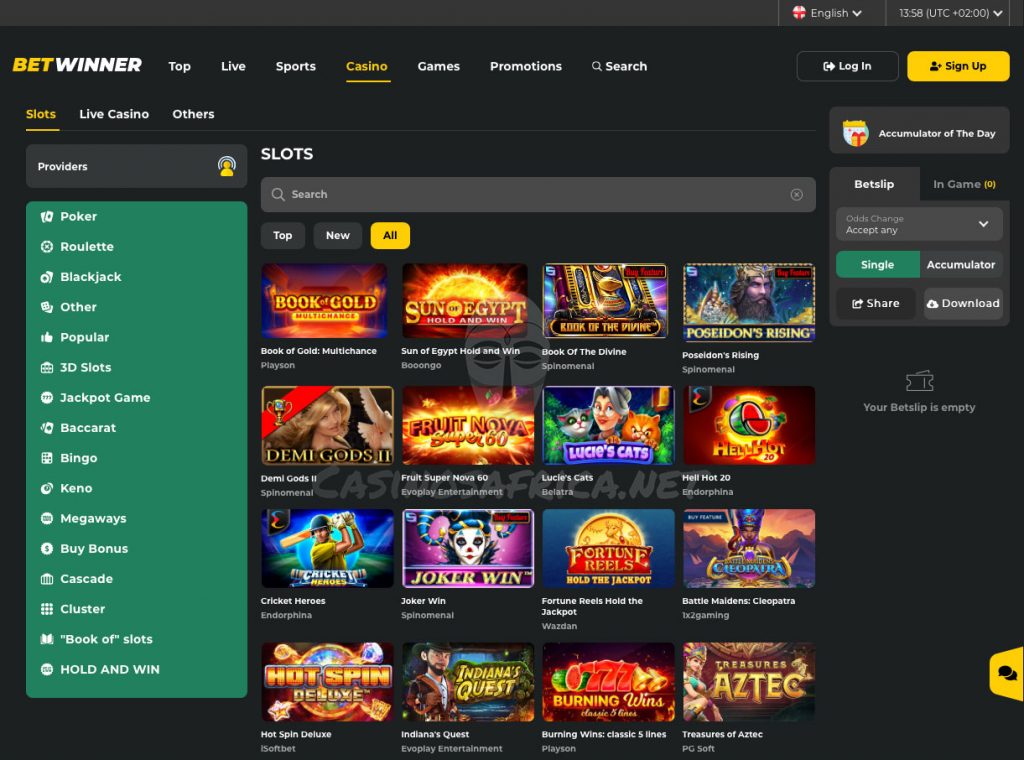This screenshot has width=1024, height=760.
Task: Open Book of Gold: Multichance game
Action: coord(325,301)
